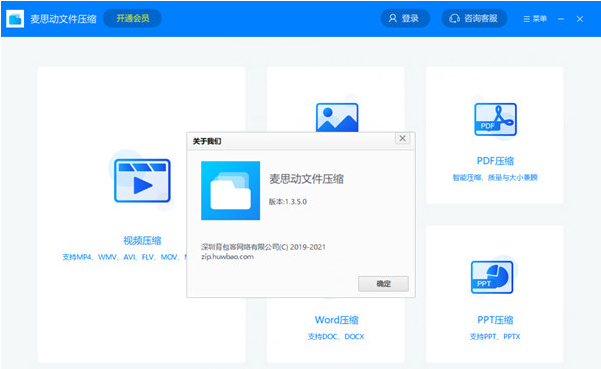Viewport: 601px width, 369px height.
Task: Minimize the main application window
Action: [561, 19]
